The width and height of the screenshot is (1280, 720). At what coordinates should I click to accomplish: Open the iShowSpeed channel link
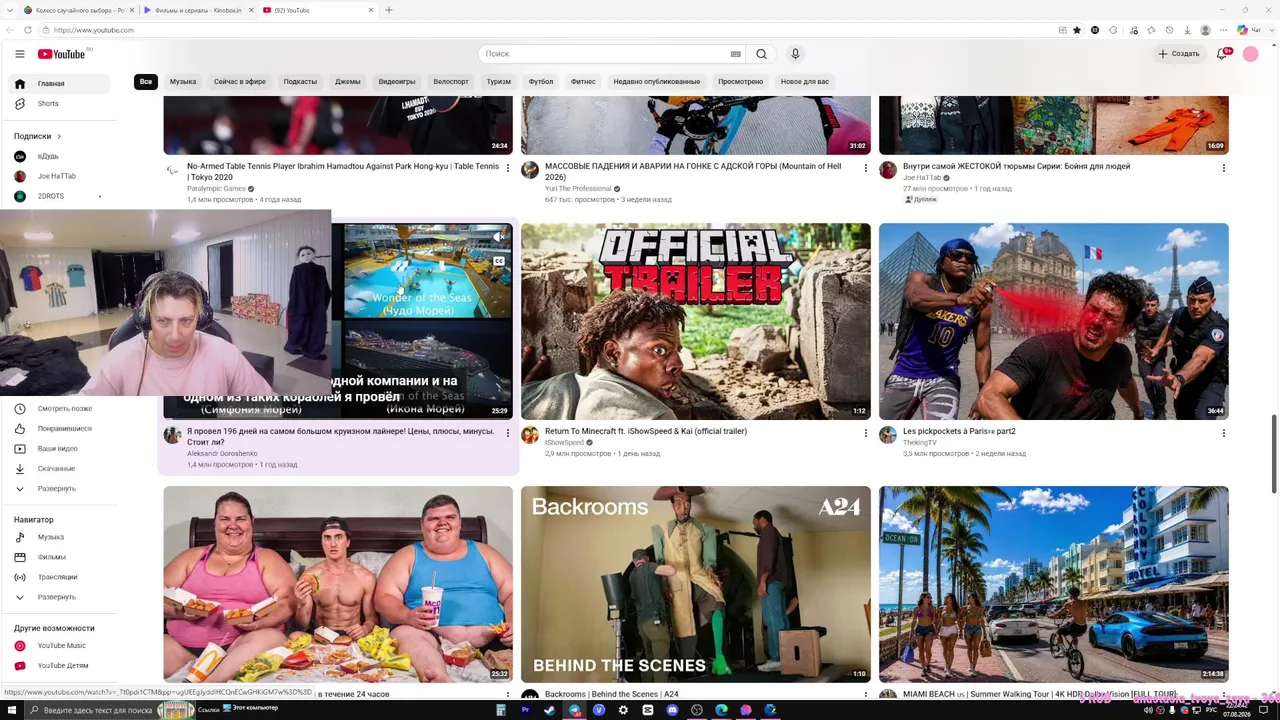(564, 443)
